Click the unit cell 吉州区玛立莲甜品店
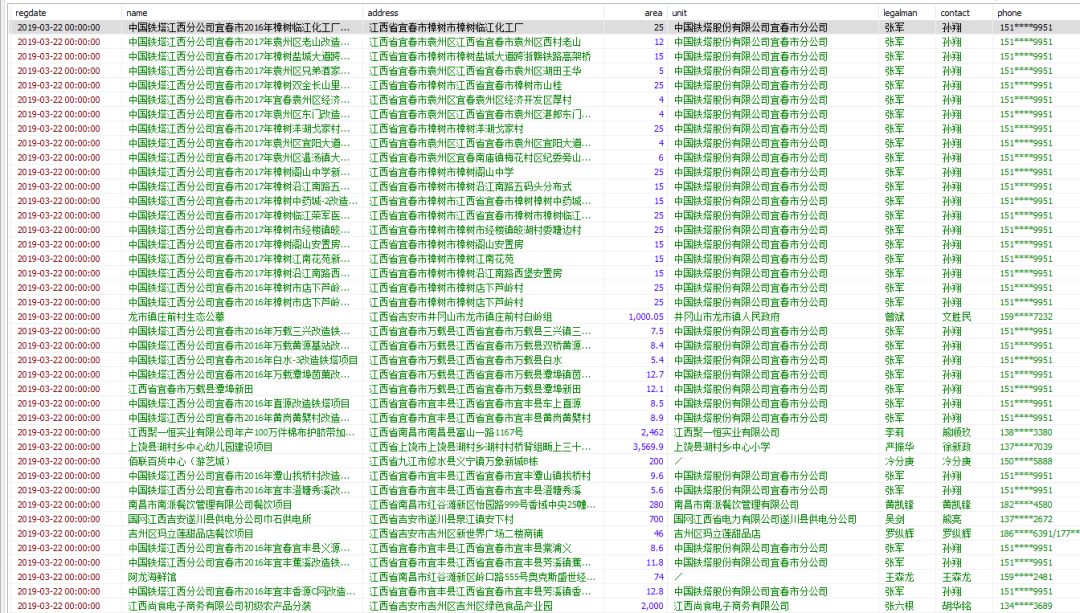1080x613 pixels. click(x=717, y=534)
